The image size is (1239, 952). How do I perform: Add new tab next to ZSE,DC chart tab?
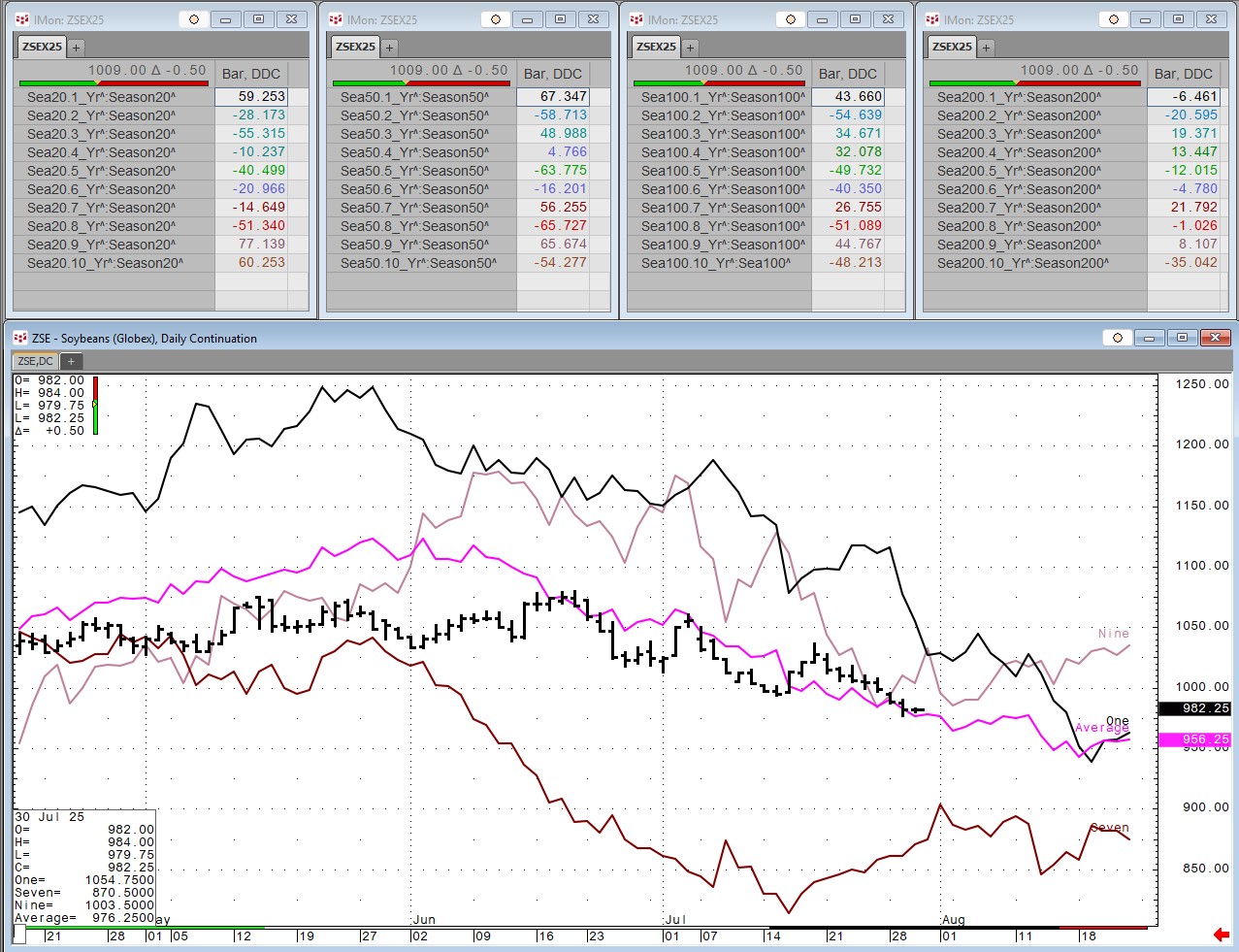(70, 361)
